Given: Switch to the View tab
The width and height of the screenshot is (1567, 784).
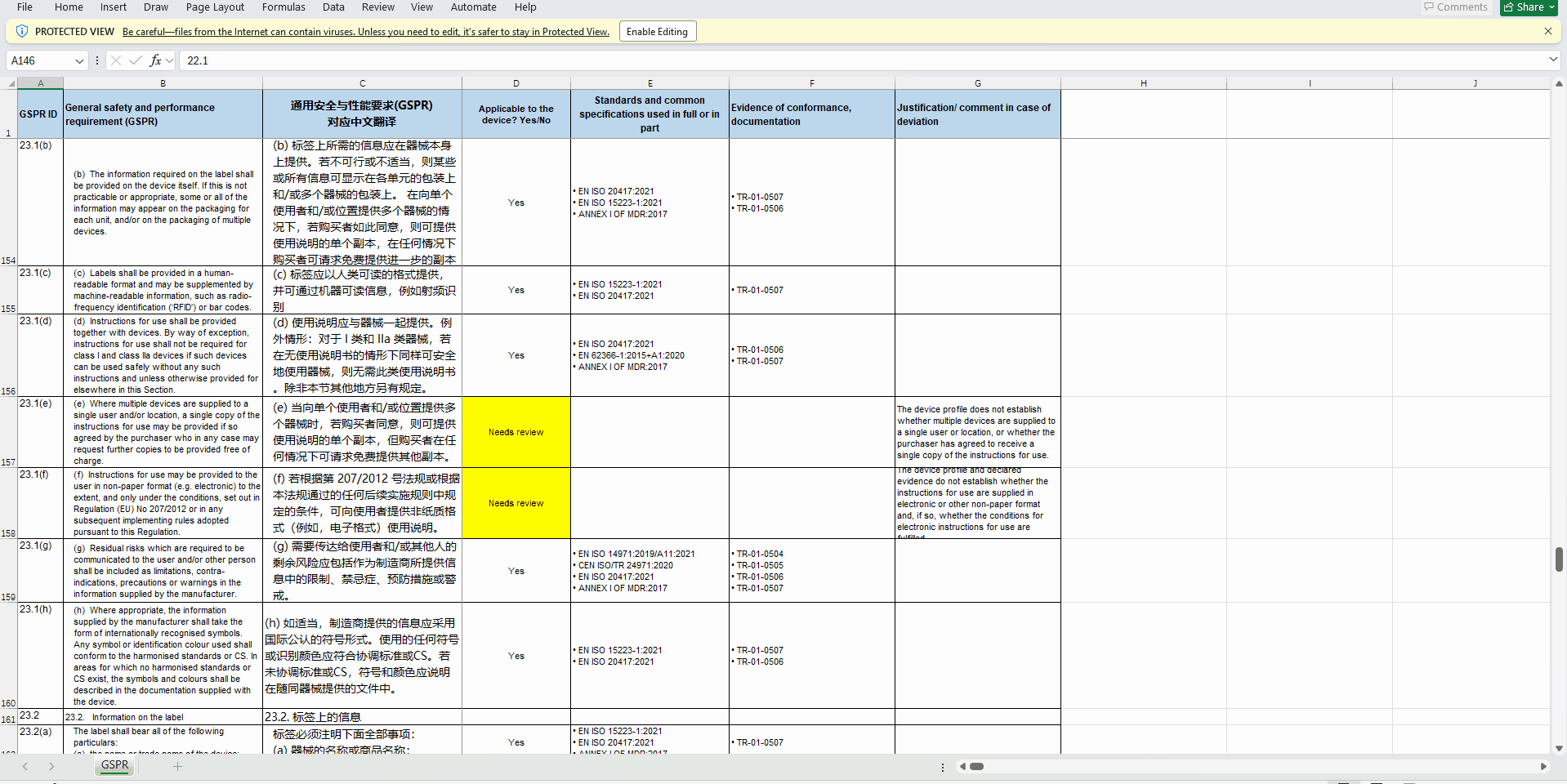Looking at the screenshot, I should point(422,7).
